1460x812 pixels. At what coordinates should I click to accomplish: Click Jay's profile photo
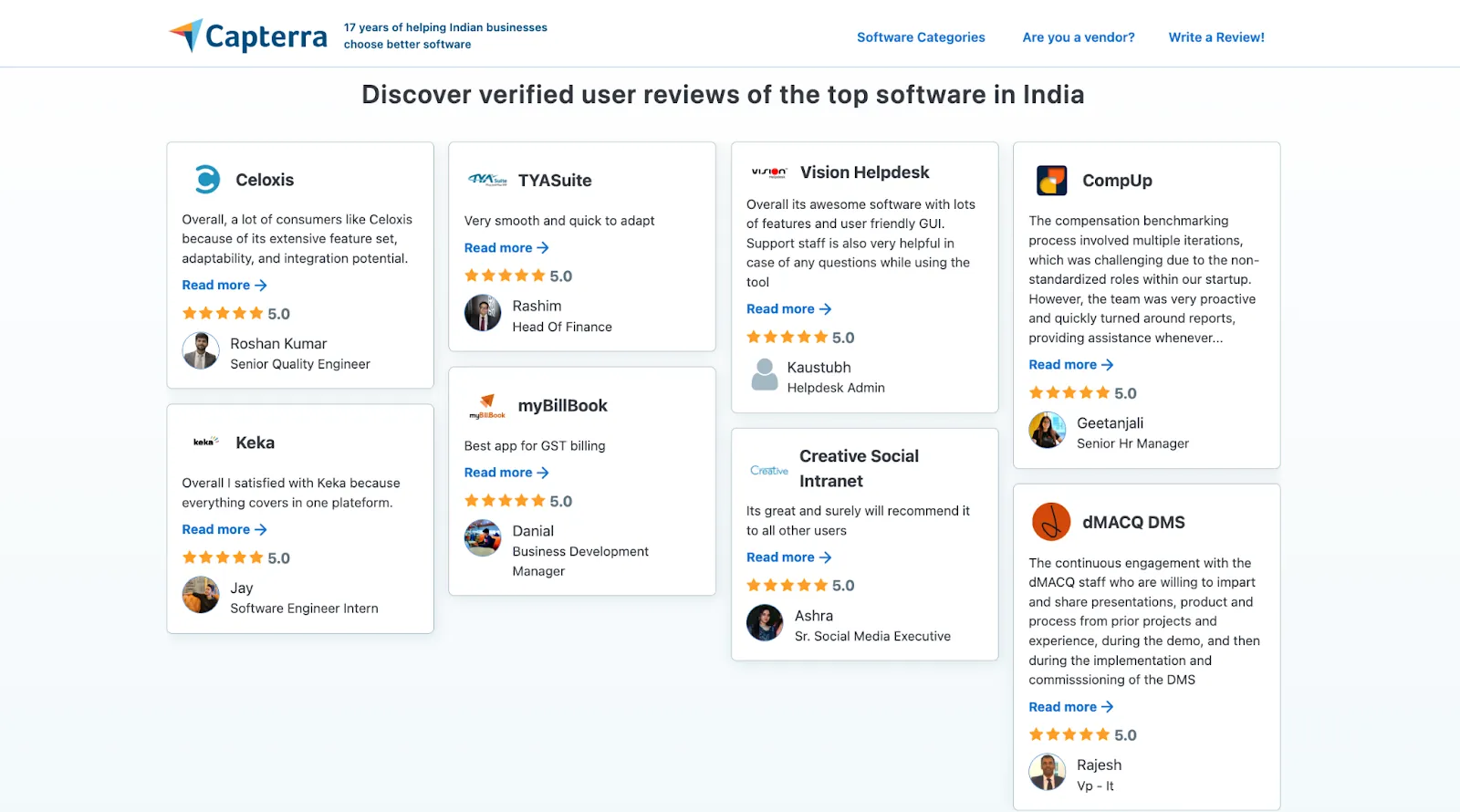(201, 595)
